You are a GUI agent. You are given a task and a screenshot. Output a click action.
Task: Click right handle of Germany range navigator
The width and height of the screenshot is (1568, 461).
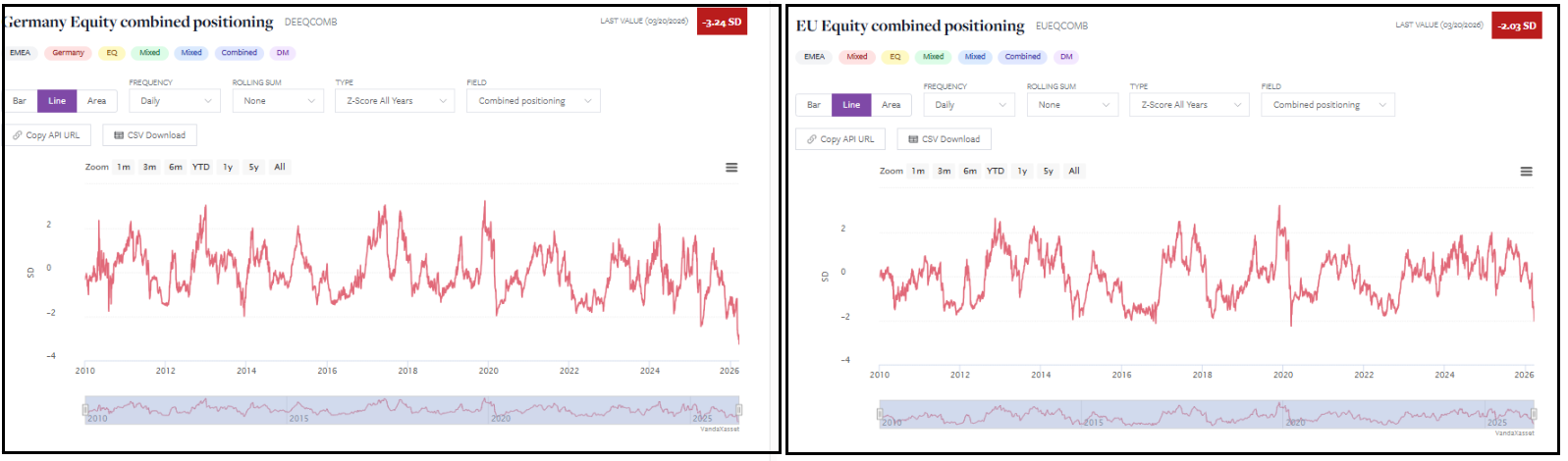click(x=738, y=410)
